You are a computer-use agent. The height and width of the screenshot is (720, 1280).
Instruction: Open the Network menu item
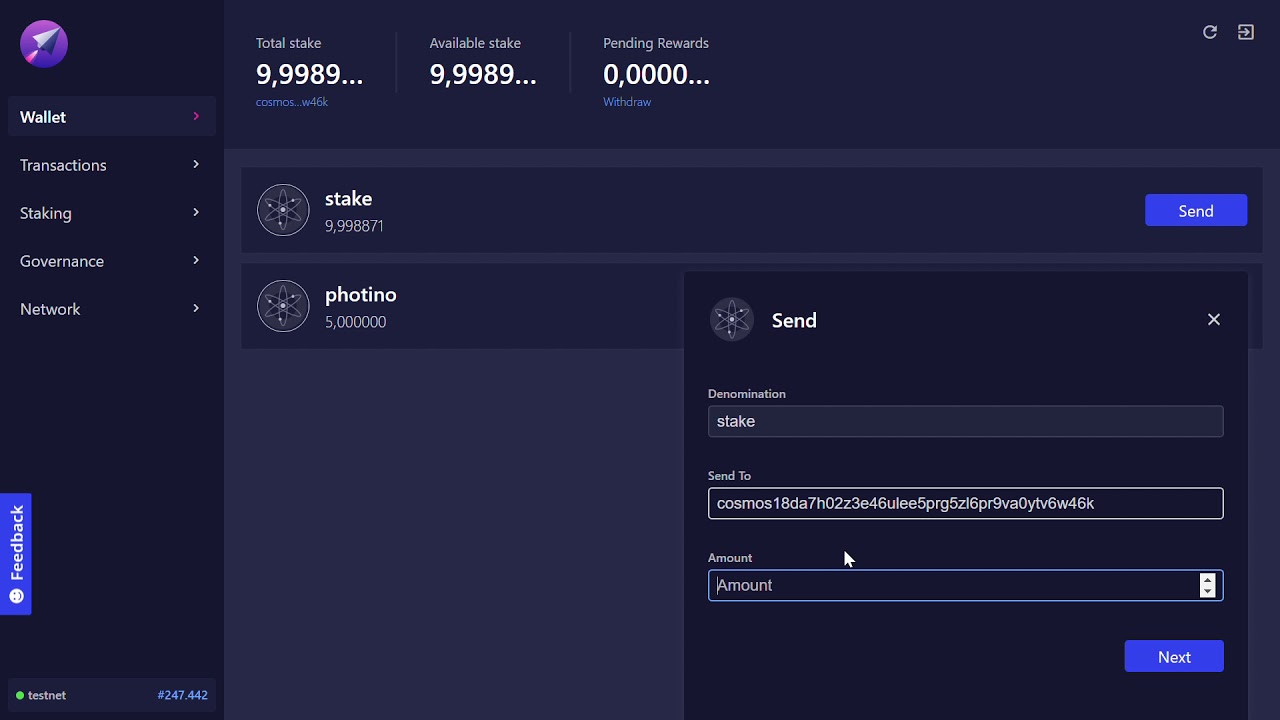111,309
